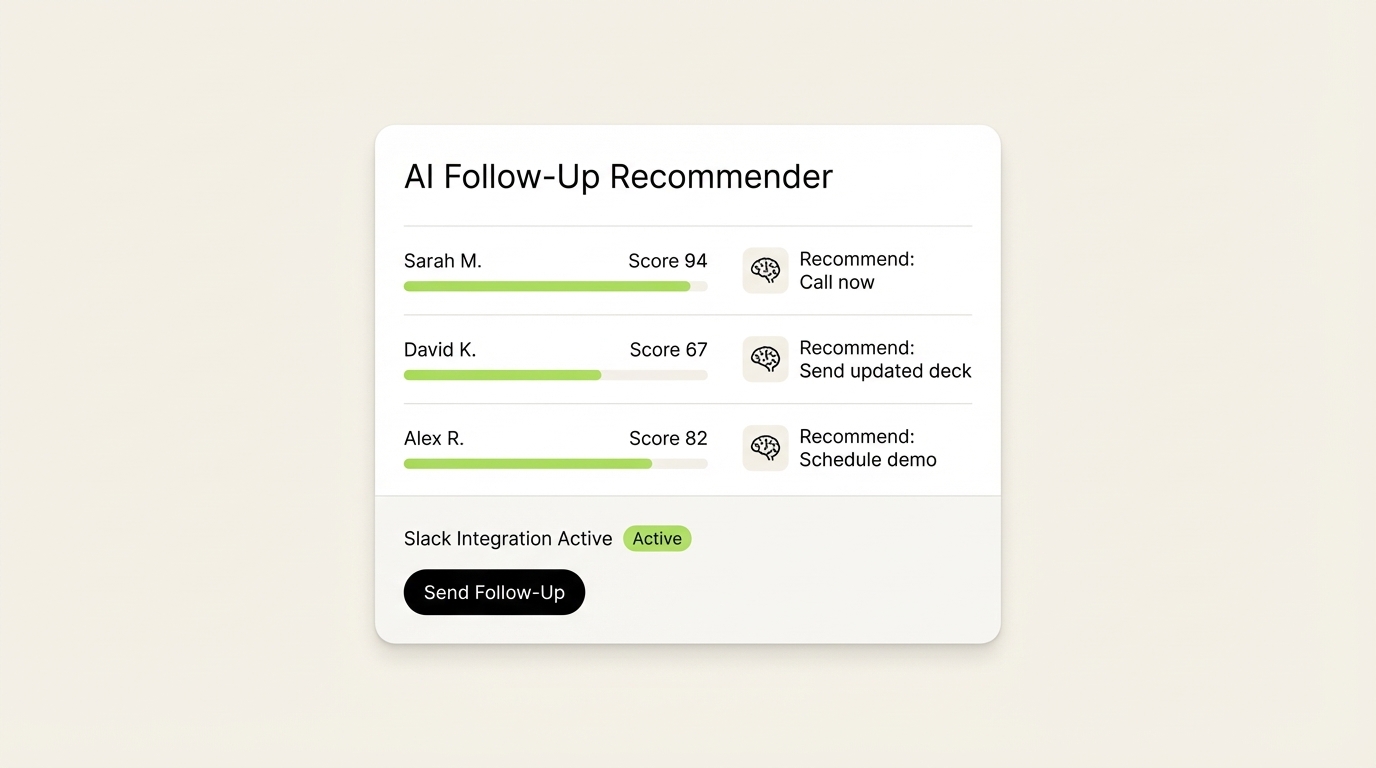Click Sarah M.'s Score 94 progress bar
The height and width of the screenshot is (768, 1376).
click(555, 286)
